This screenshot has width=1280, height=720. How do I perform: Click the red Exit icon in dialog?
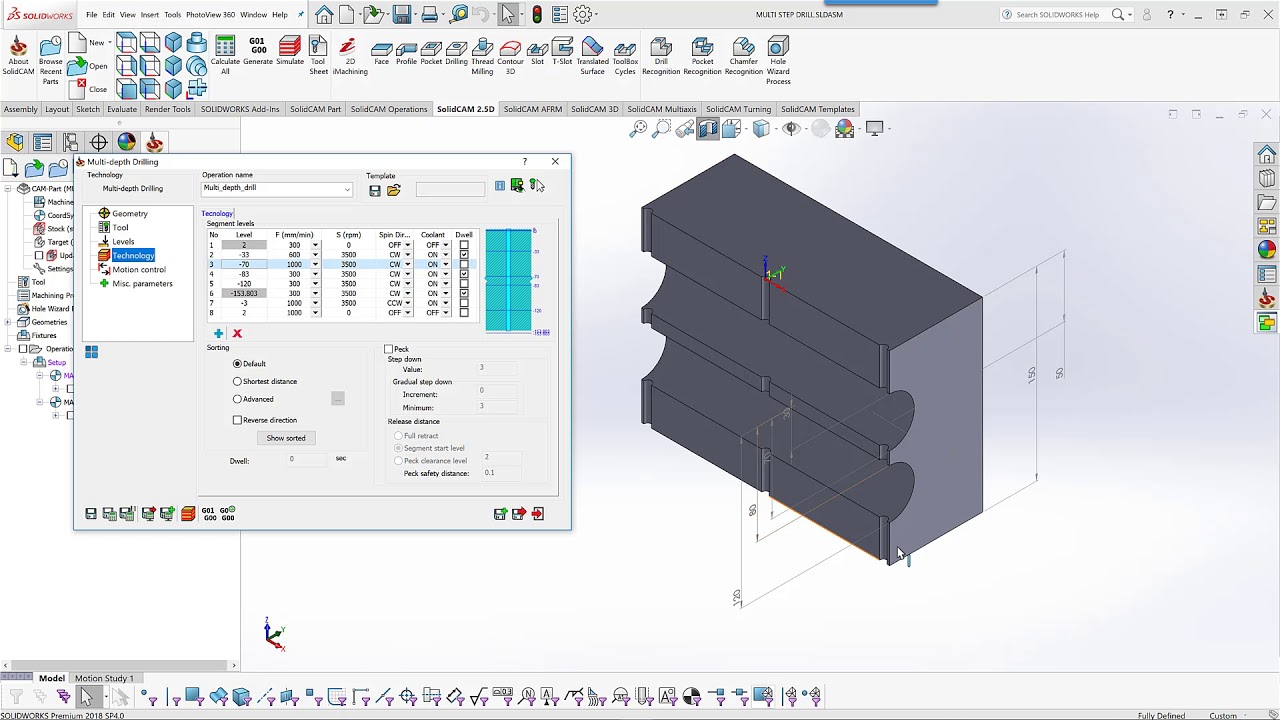click(538, 513)
